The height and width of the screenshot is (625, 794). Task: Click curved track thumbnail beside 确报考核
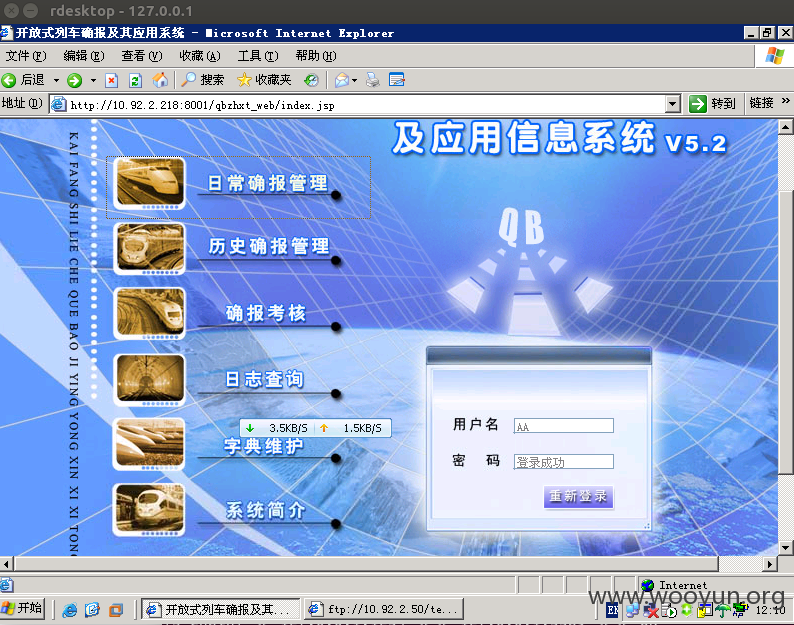149,313
